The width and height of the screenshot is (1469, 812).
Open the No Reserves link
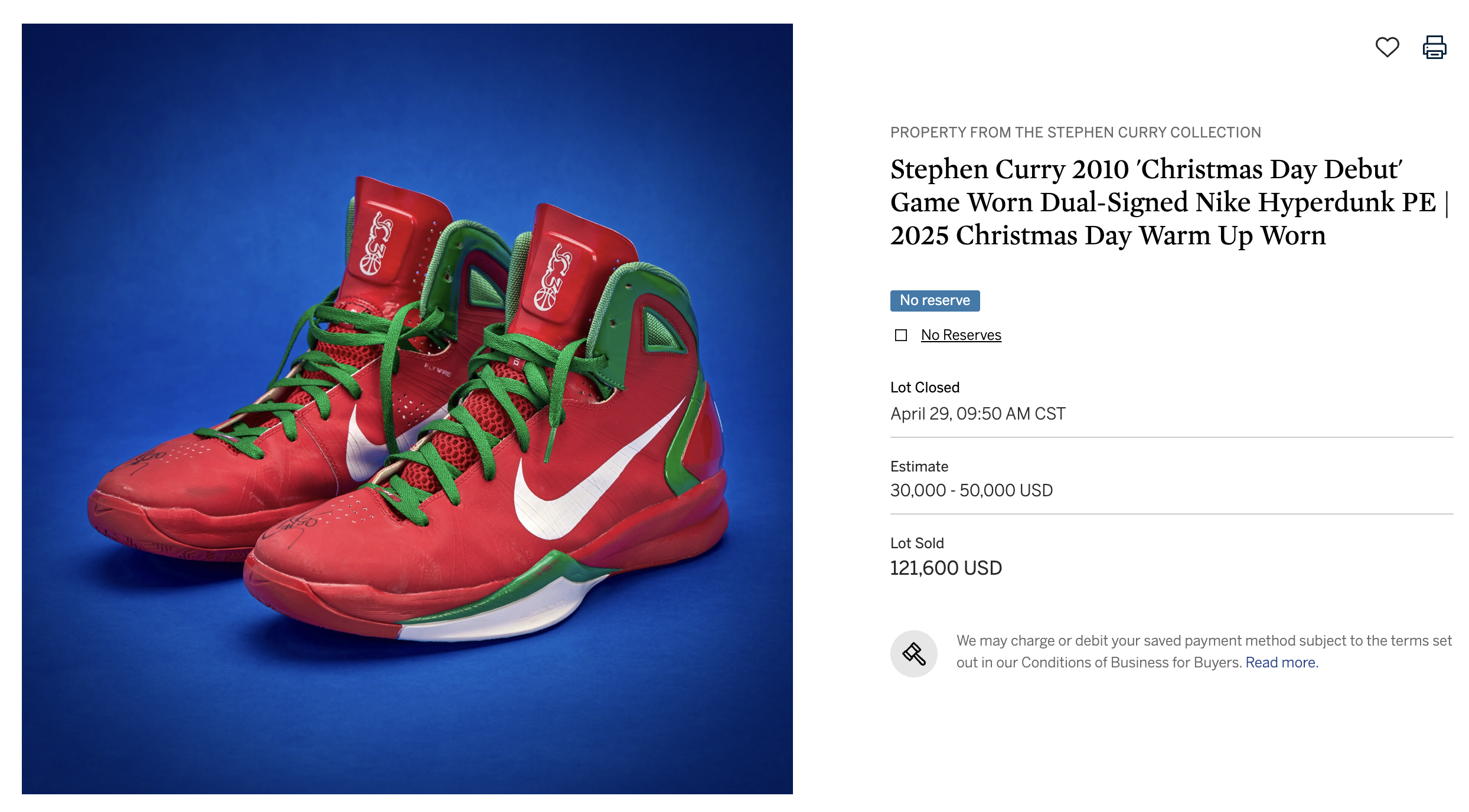click(x=961, y=335)
